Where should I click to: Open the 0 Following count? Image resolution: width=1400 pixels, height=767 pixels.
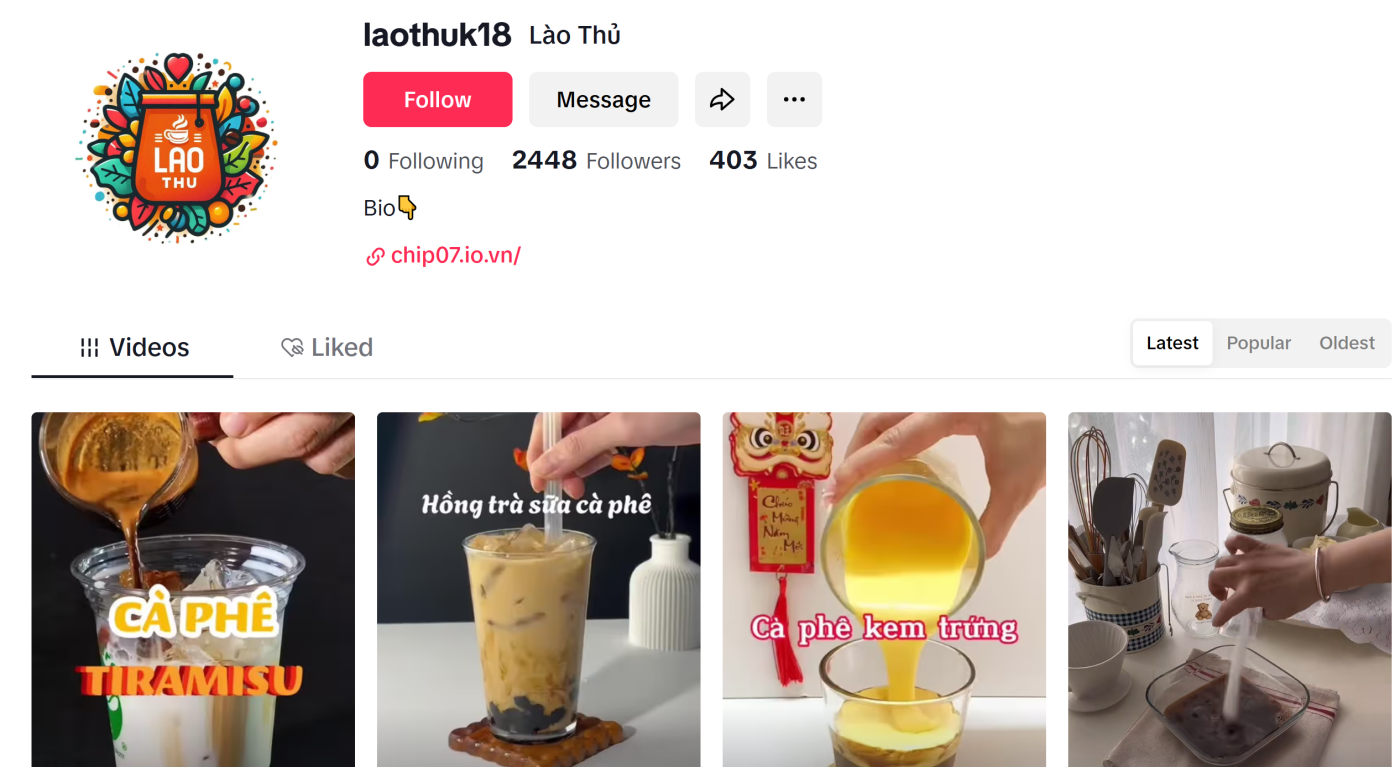[423, 161]
